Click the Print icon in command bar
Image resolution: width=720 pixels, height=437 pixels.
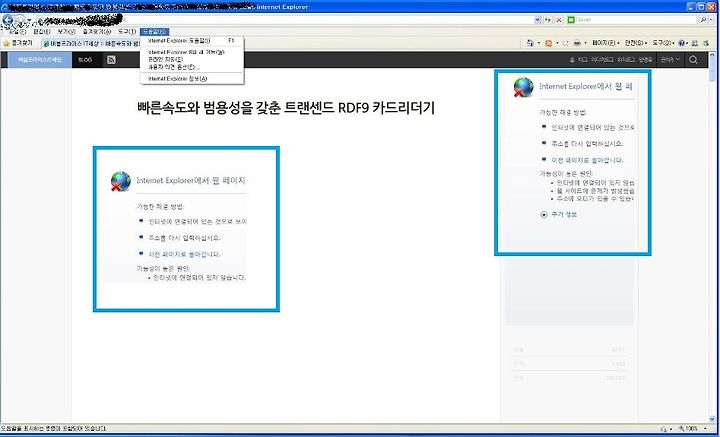(x=577, y=43)
